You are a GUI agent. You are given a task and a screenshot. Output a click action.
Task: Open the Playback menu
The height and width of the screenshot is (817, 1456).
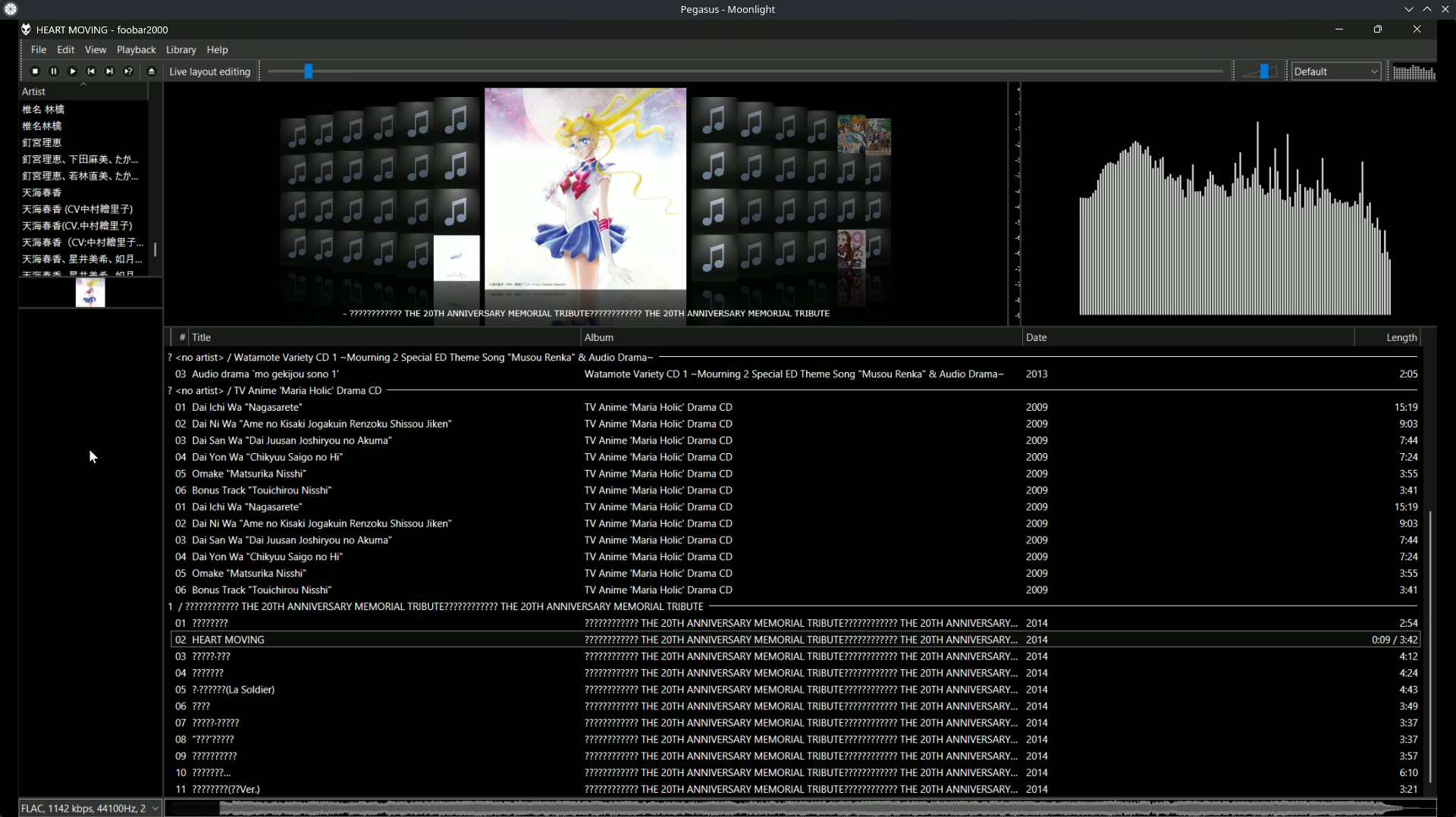point(136,50)
